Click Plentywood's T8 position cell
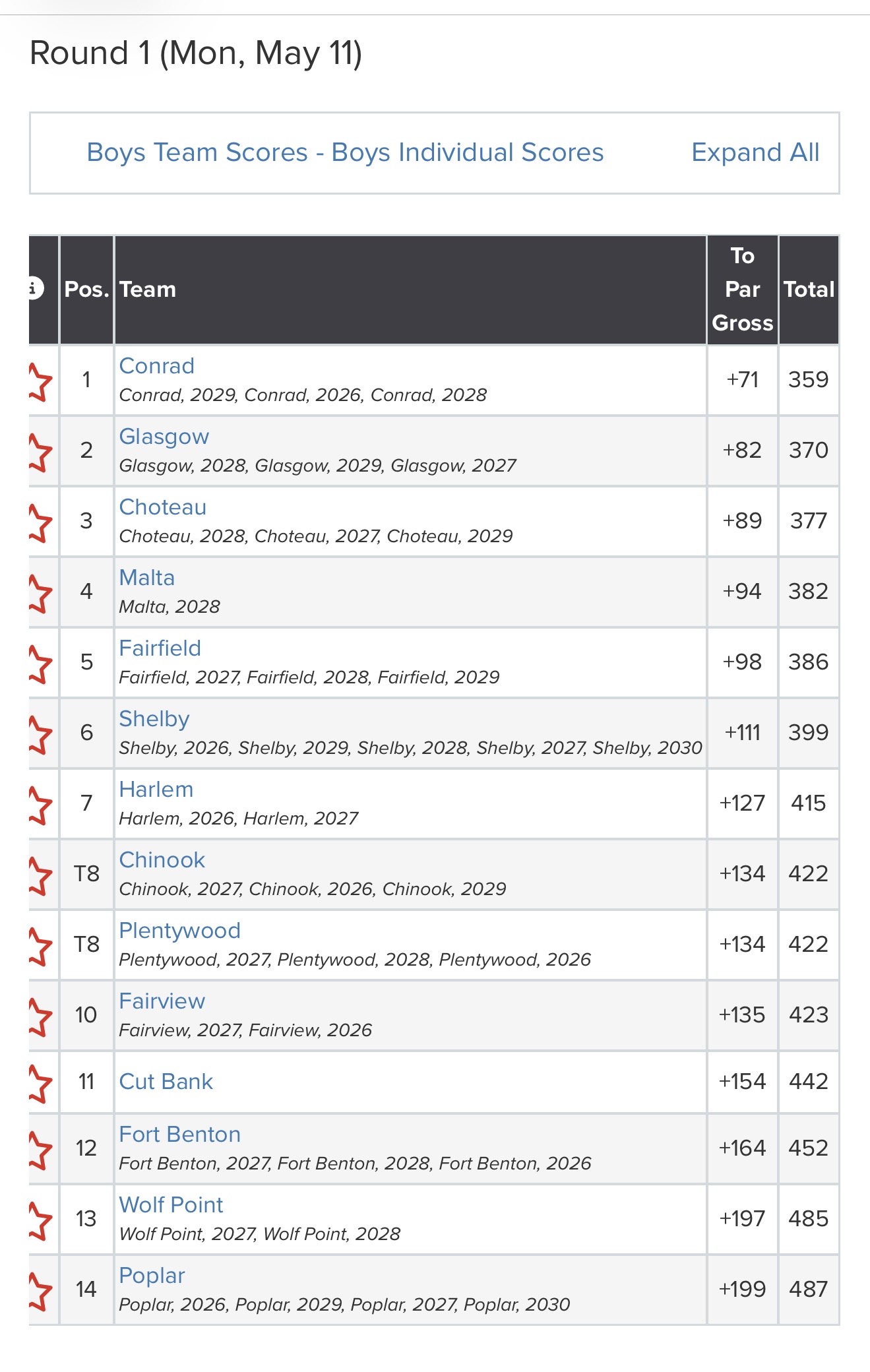The width and height of the screenshot is (870, 1372). pyautogui.click(x=86, y=945)
